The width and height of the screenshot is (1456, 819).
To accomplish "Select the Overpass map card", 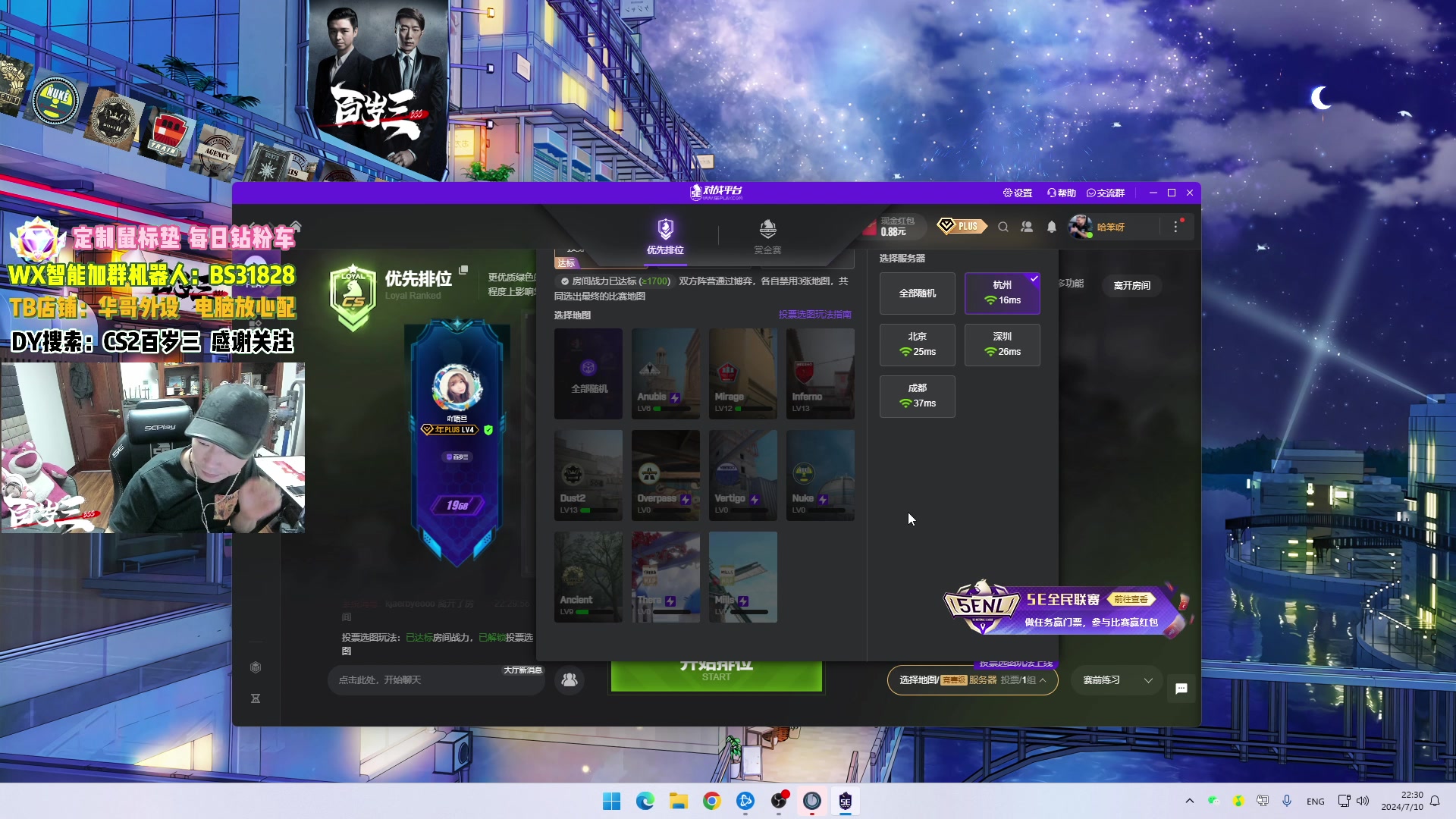I will 666,475.
